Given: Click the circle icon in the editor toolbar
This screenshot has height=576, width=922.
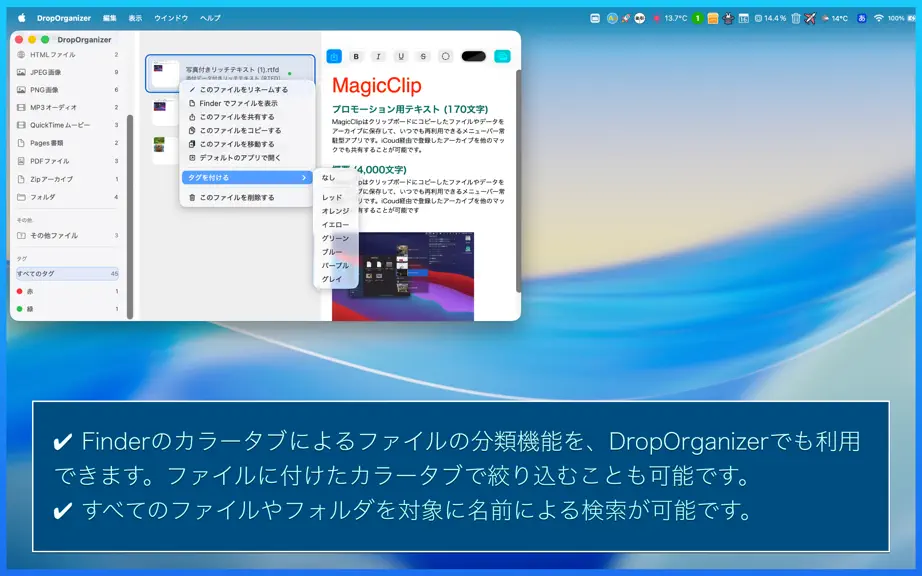Looking at the screenshot, I should coord(445,56).
